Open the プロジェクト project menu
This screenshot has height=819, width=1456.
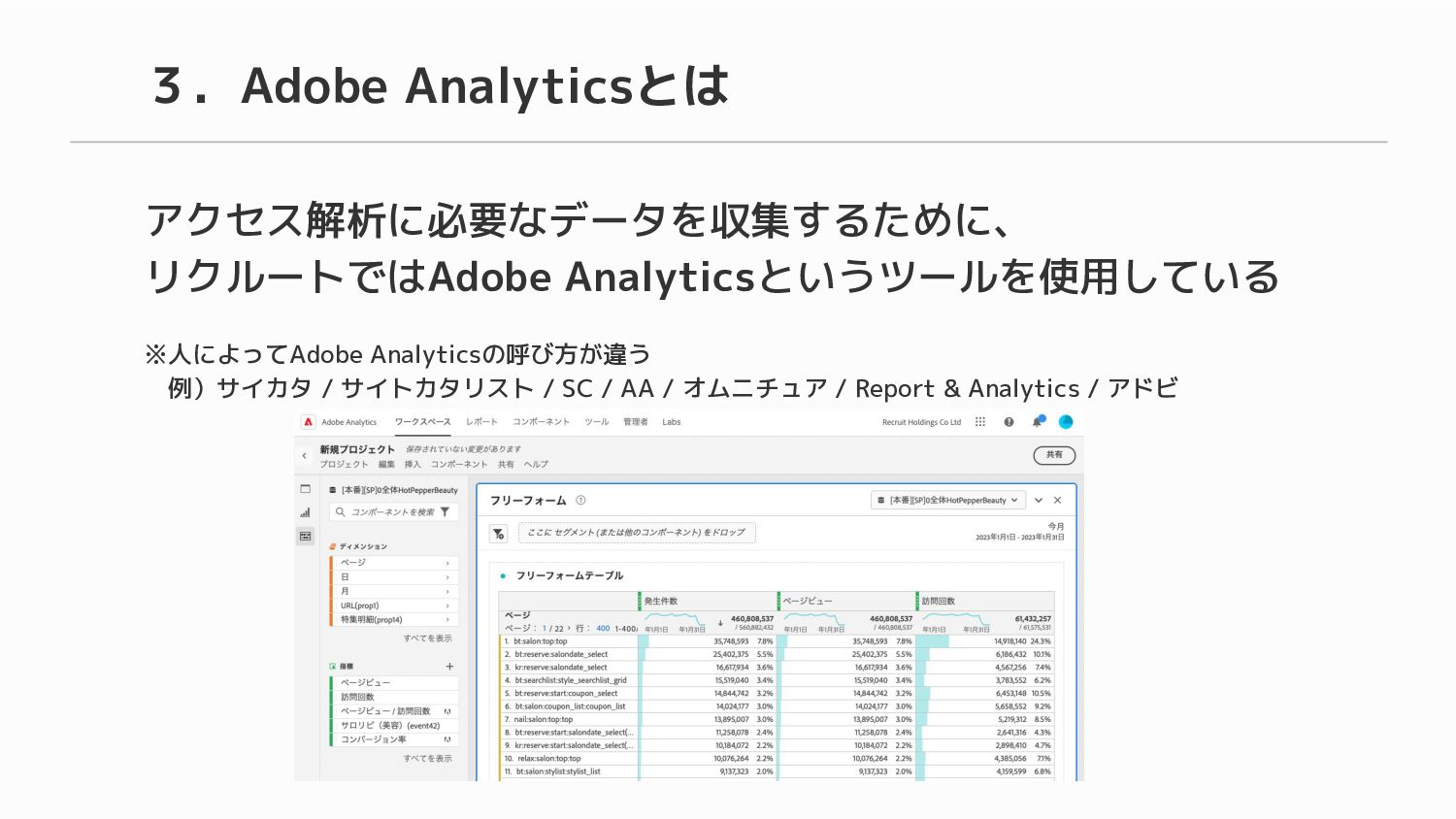344,465
